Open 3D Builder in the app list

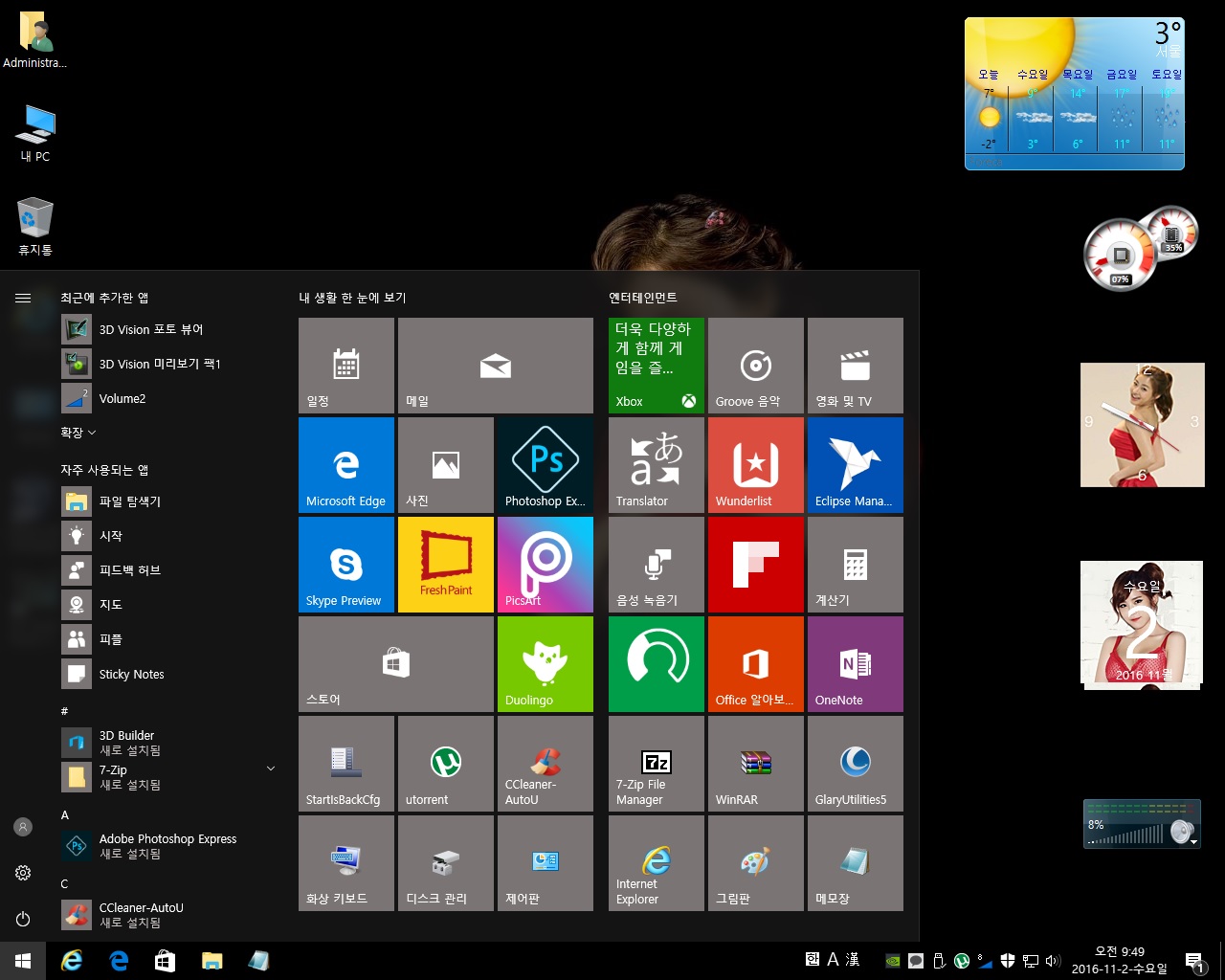(170, 743)
